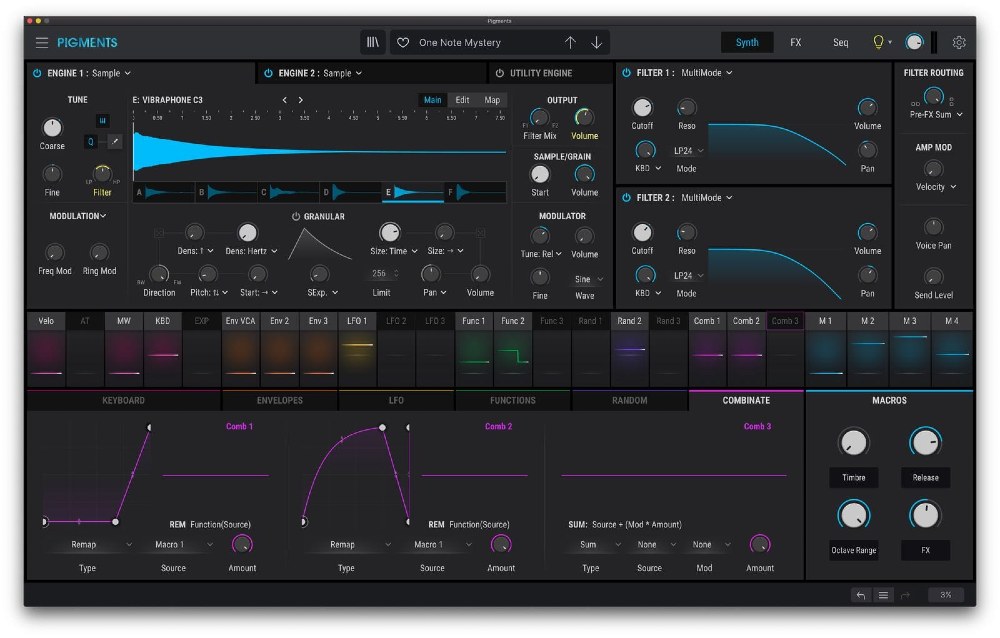The height and width of the screenshot is (638, 1000).
Task: Open the Envelopes modulation tab
Action: 279,400
